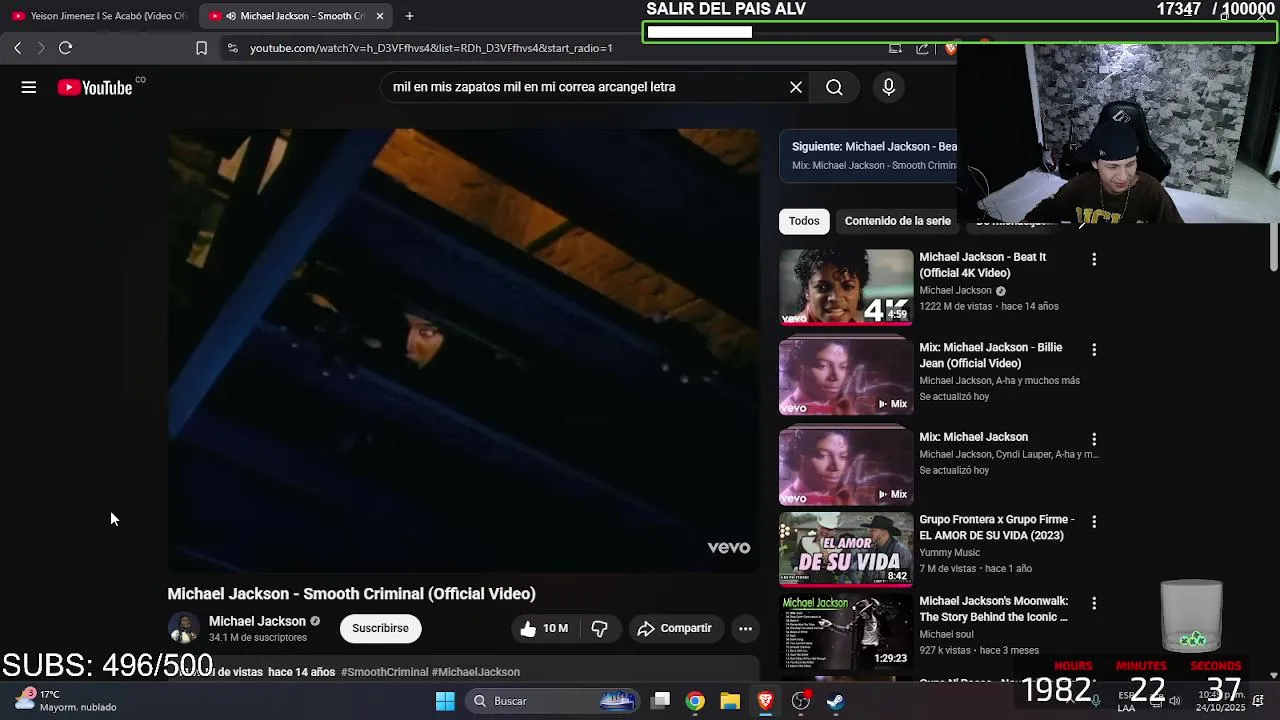Click Grupo Frontera x Grupo Firme title

(x=997, y=527)
